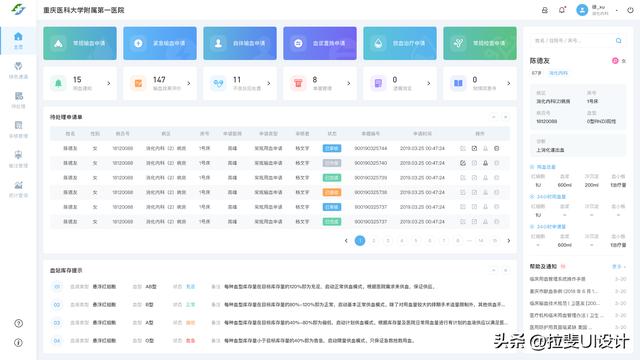Click the info circle icon in sidebar
This screenshot has height=360, width=640.
pyautogui.click(x=18, y=342)
